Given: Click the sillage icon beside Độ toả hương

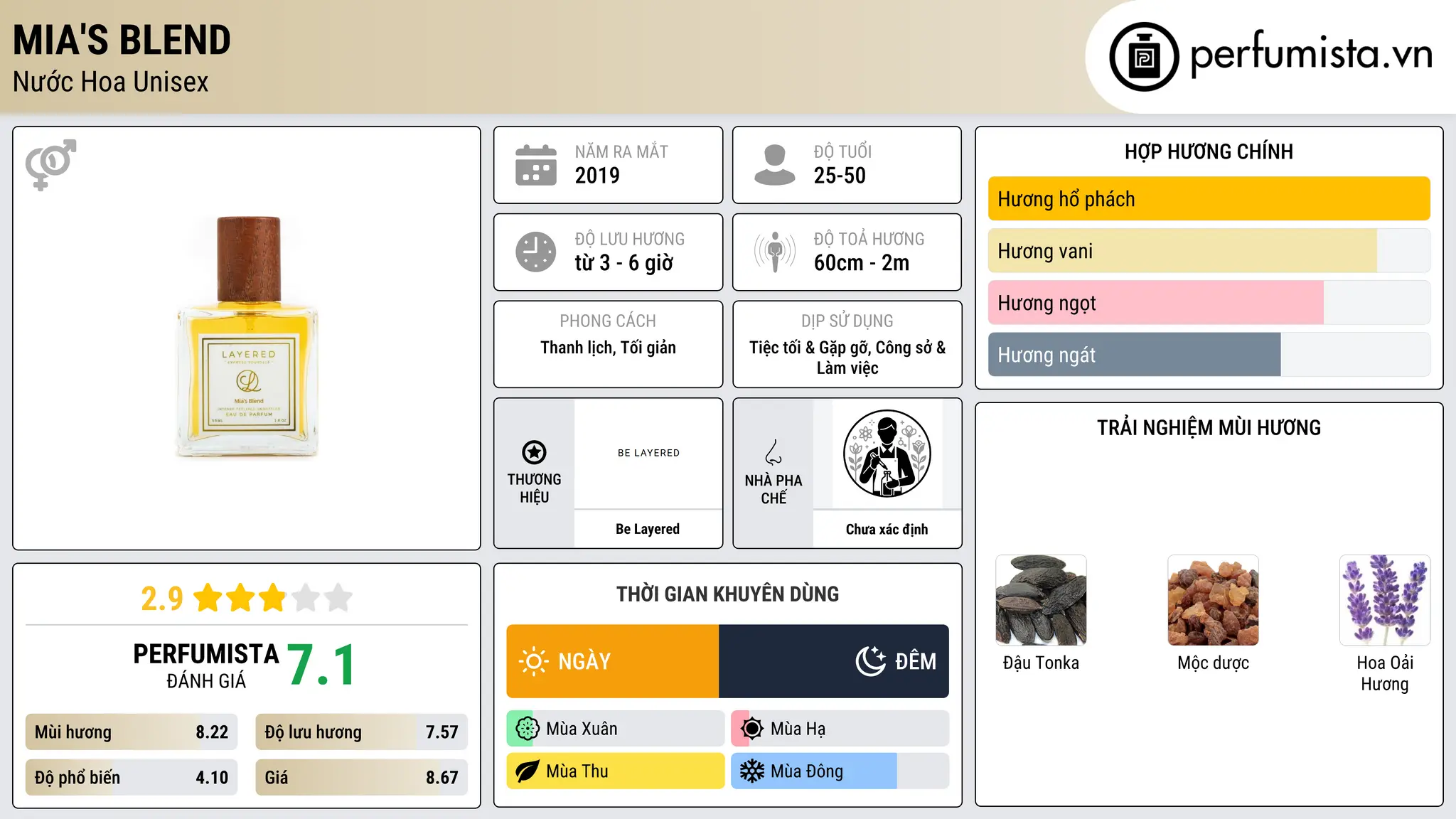Looking at the screenshot, I should [775, 252].
